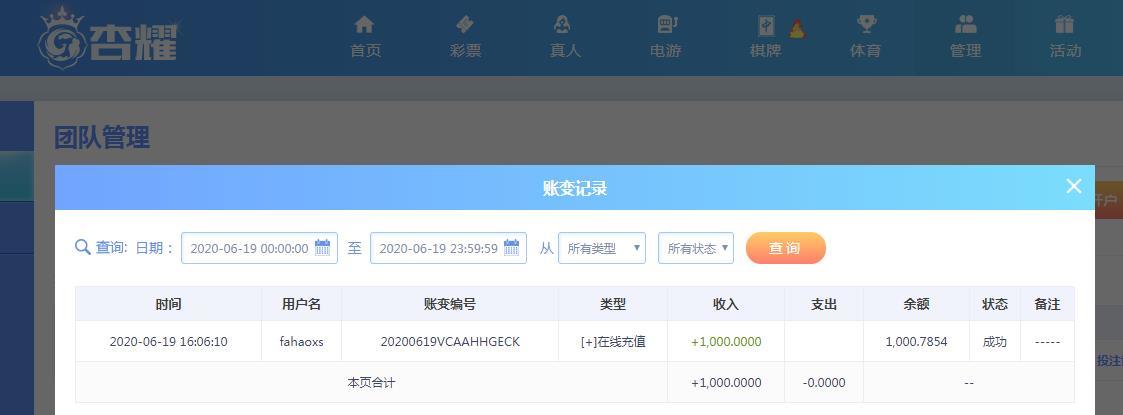Click the 杏耀 site logo
Image resolution: width=1123 pixels, height=415 pixels.
pos(108,38)
